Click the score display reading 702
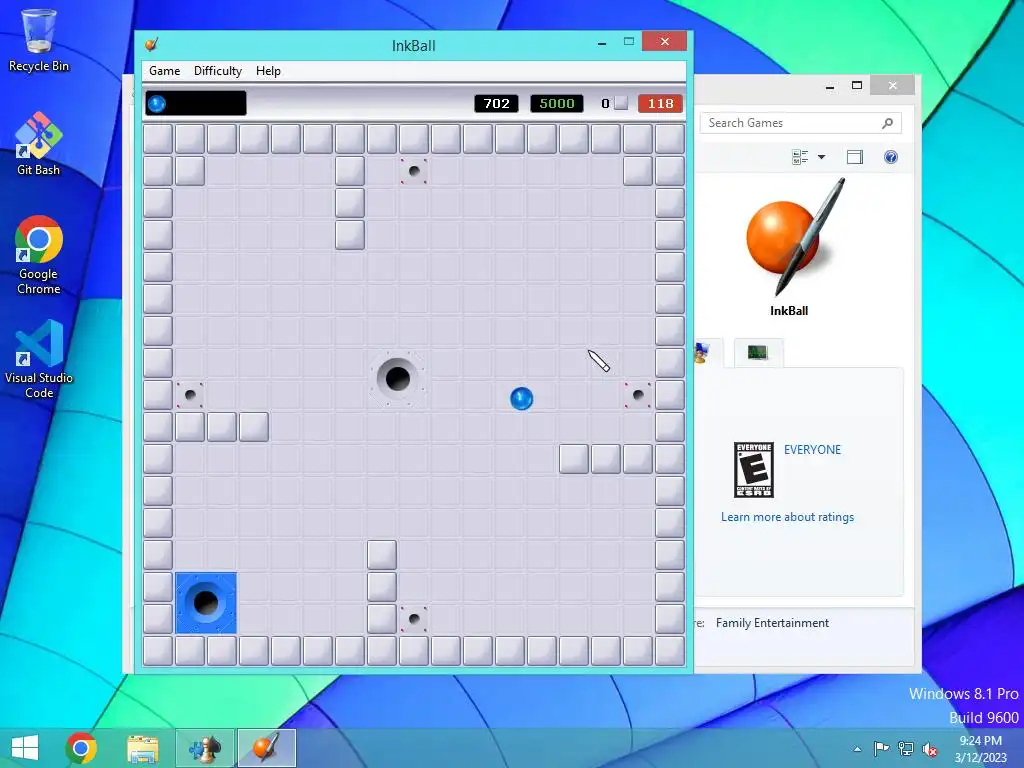 496,103
